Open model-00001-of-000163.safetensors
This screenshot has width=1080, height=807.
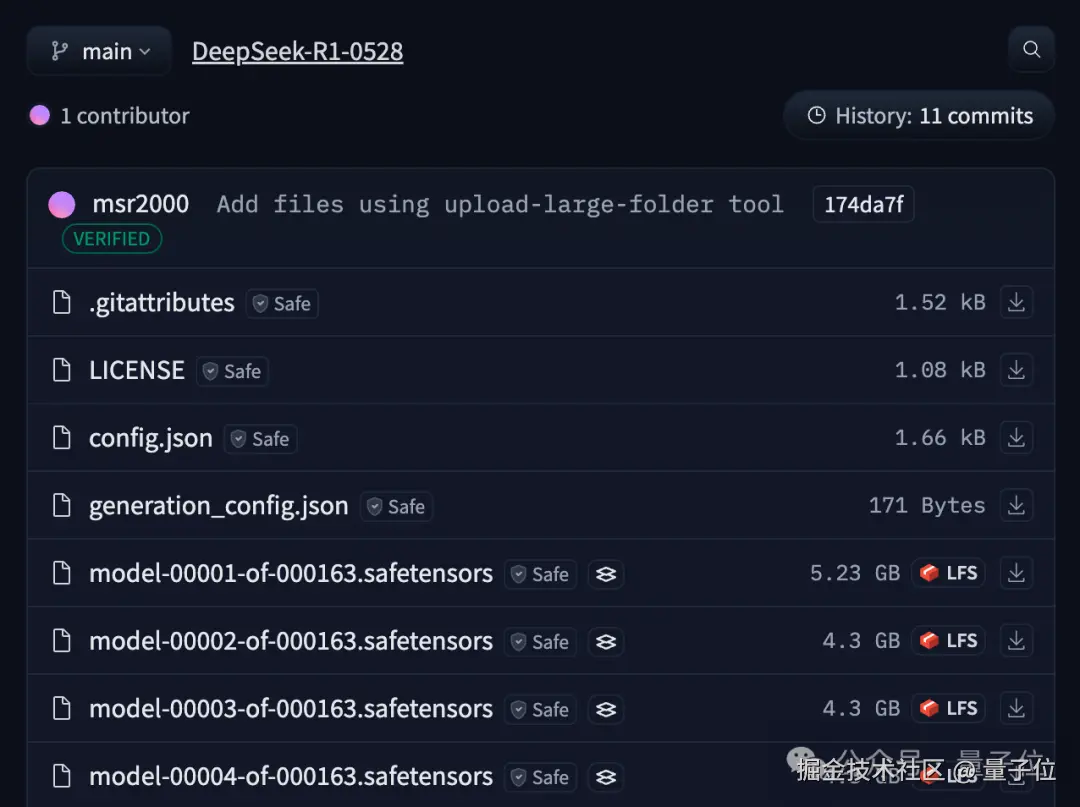coord(291,573)
